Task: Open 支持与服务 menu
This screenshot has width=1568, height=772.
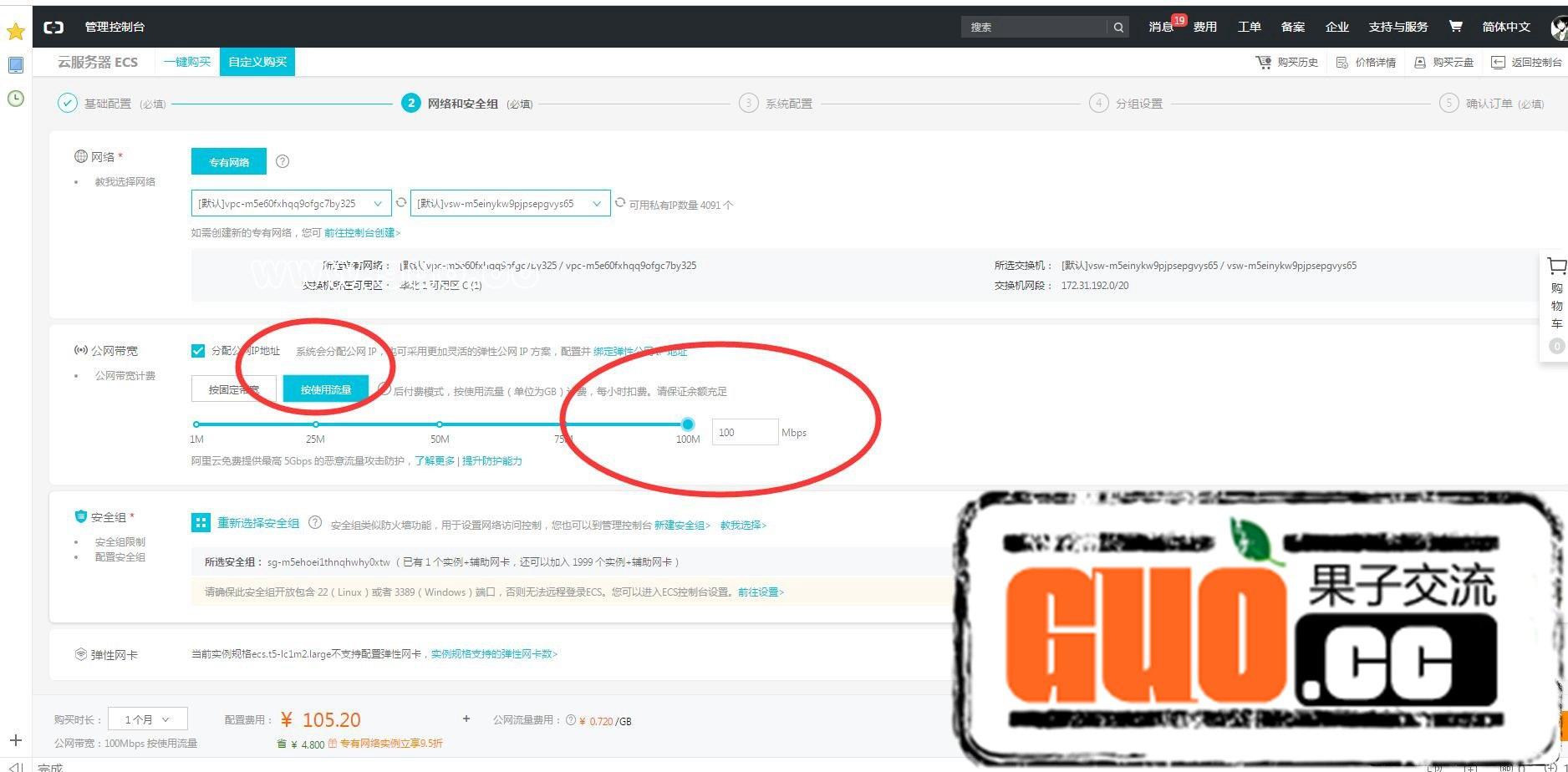Action: 1398,27
